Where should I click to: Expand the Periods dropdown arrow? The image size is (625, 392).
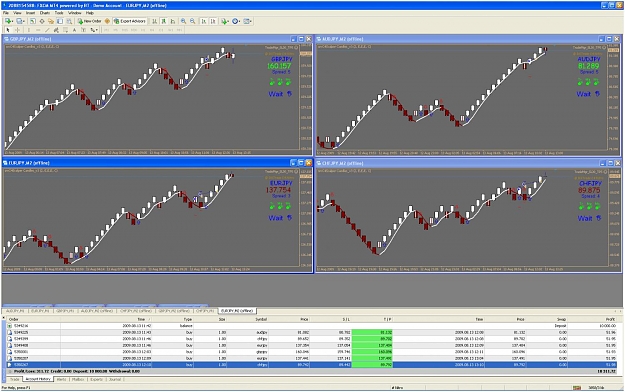(x=240, y=22)
